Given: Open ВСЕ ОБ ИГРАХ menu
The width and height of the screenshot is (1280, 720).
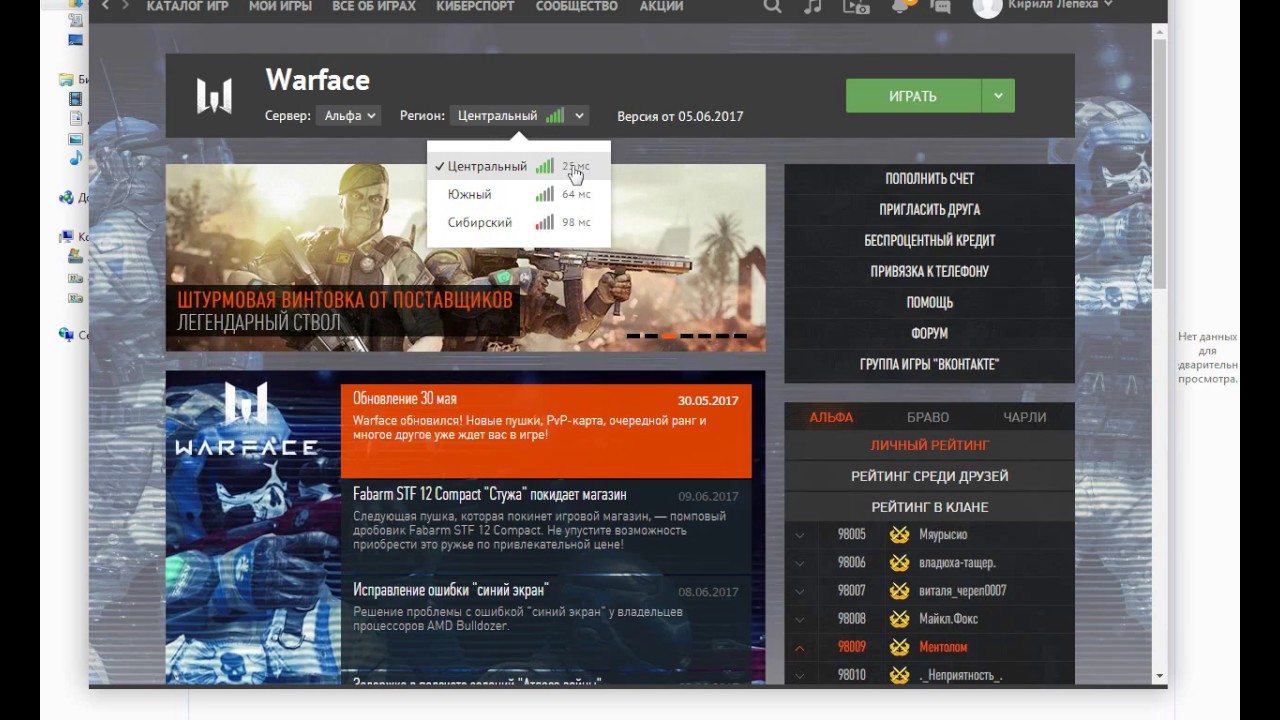Looking at the screenshot, I should coord(373,6).
